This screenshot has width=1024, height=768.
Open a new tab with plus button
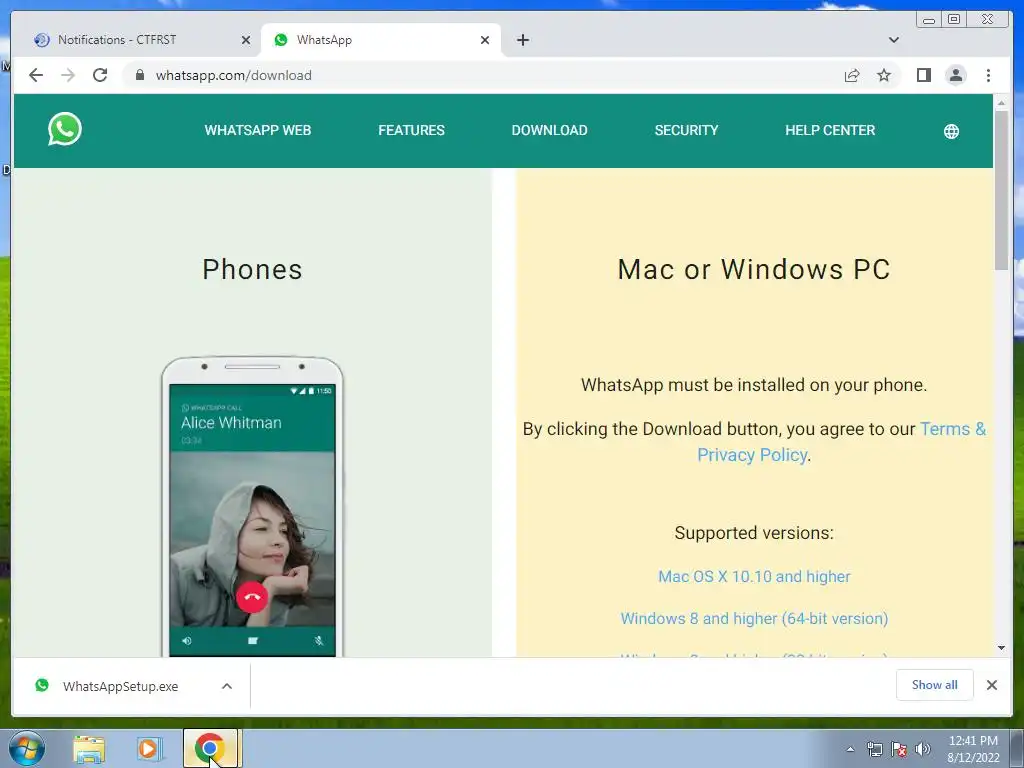click(x=522, y=40)
